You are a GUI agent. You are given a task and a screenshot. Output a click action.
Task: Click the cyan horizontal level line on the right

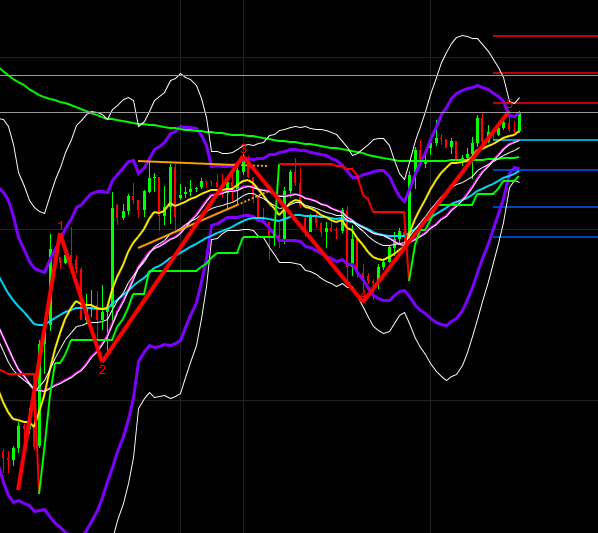click(545, 140)
